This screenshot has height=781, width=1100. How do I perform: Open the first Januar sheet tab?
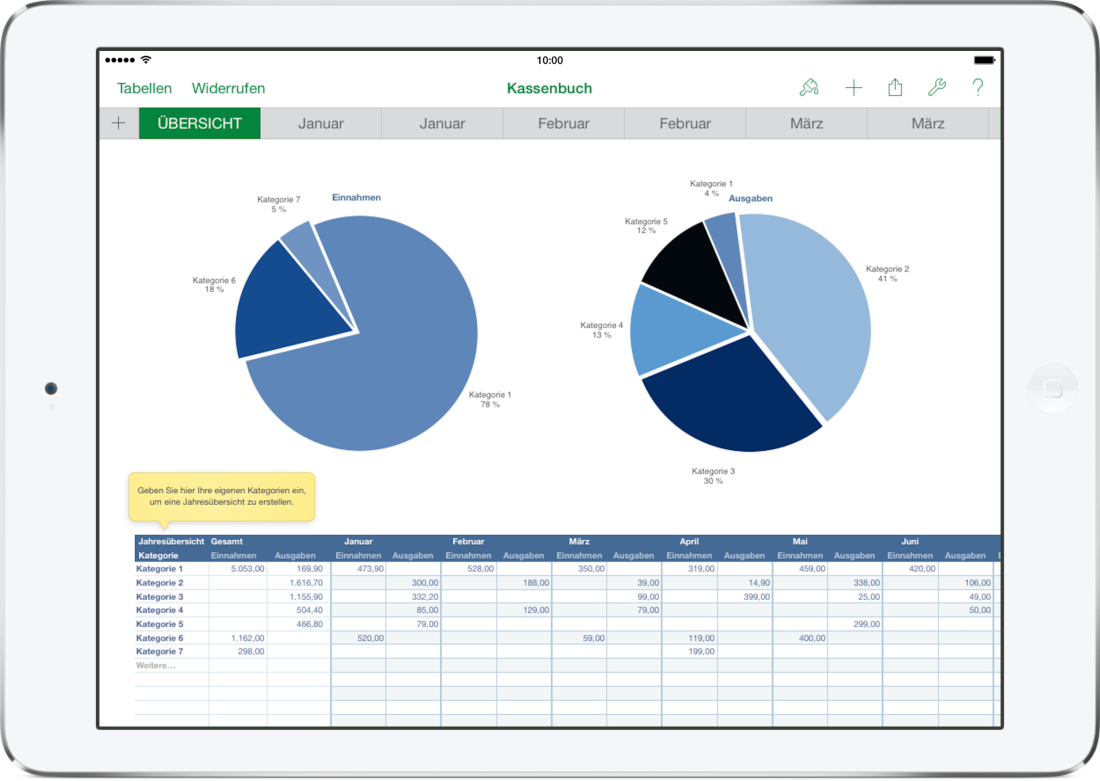pyautogui.click(x=320, y=122)
